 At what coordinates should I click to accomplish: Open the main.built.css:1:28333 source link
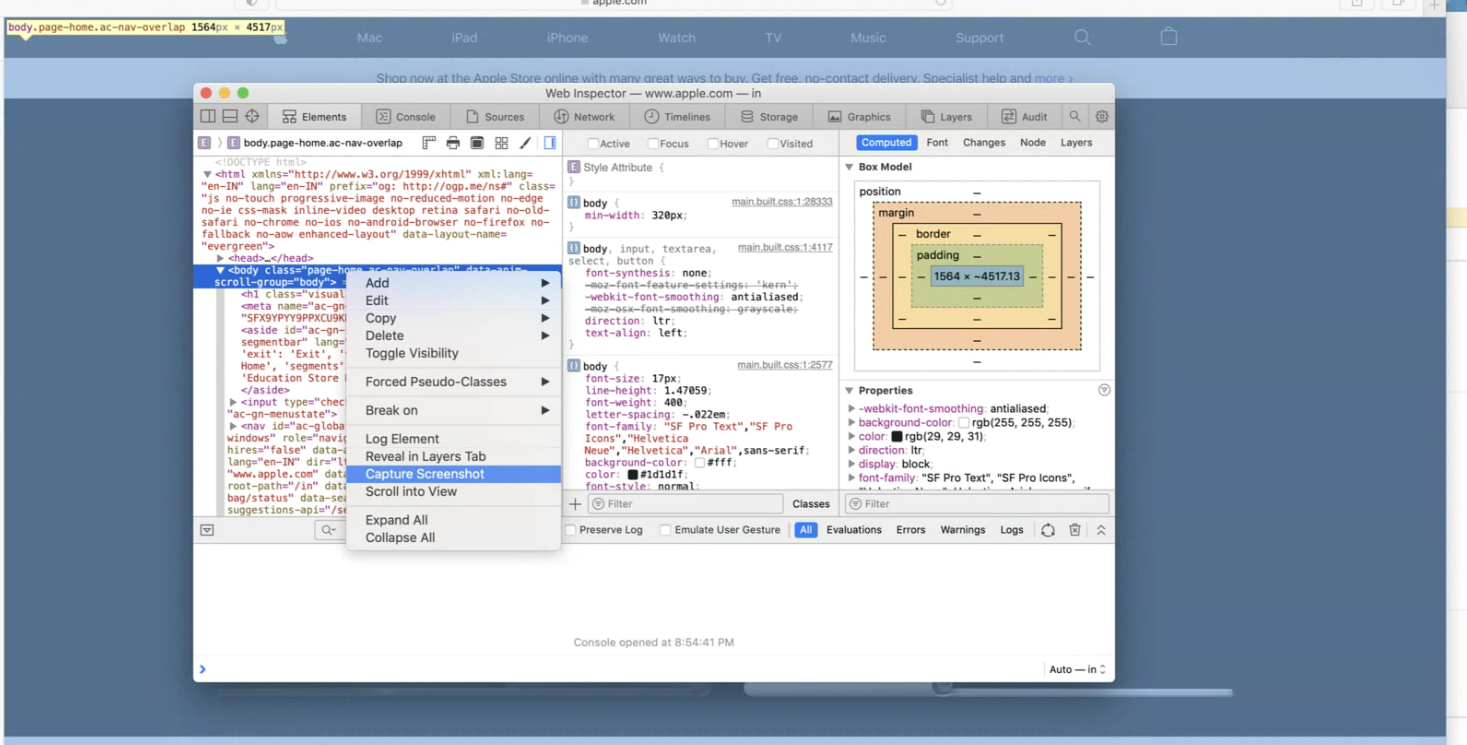coord(781,202)
